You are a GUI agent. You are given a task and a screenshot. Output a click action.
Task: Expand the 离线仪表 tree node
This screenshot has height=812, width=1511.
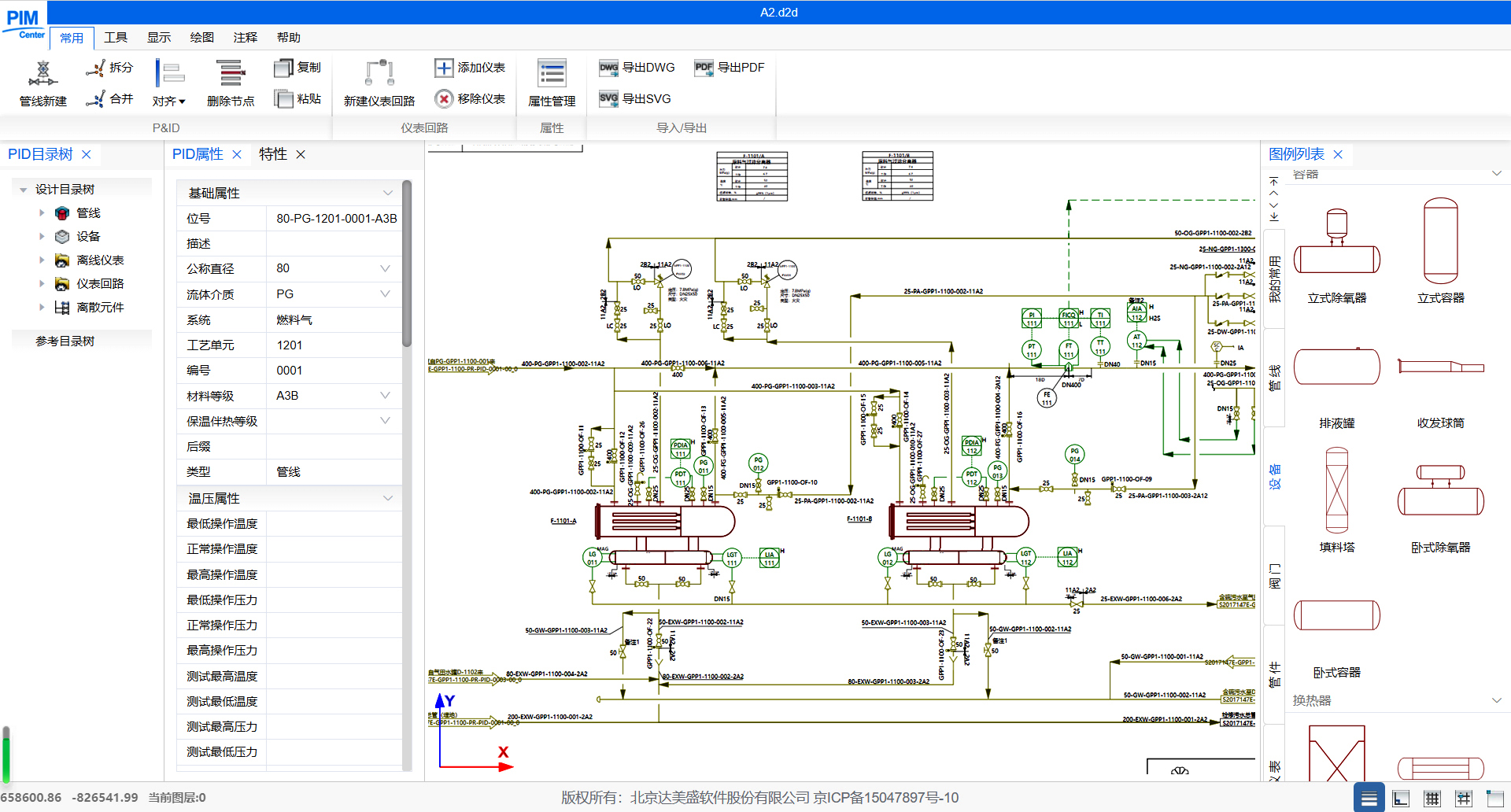click(x=42, y=260)
